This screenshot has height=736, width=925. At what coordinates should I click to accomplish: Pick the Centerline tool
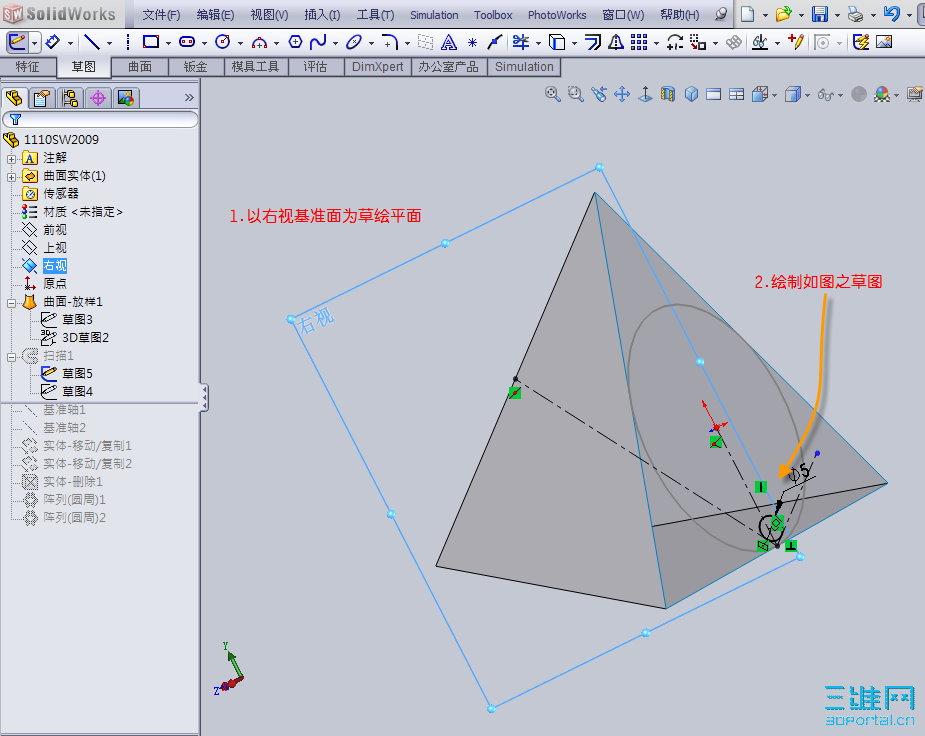coord(128,42)
